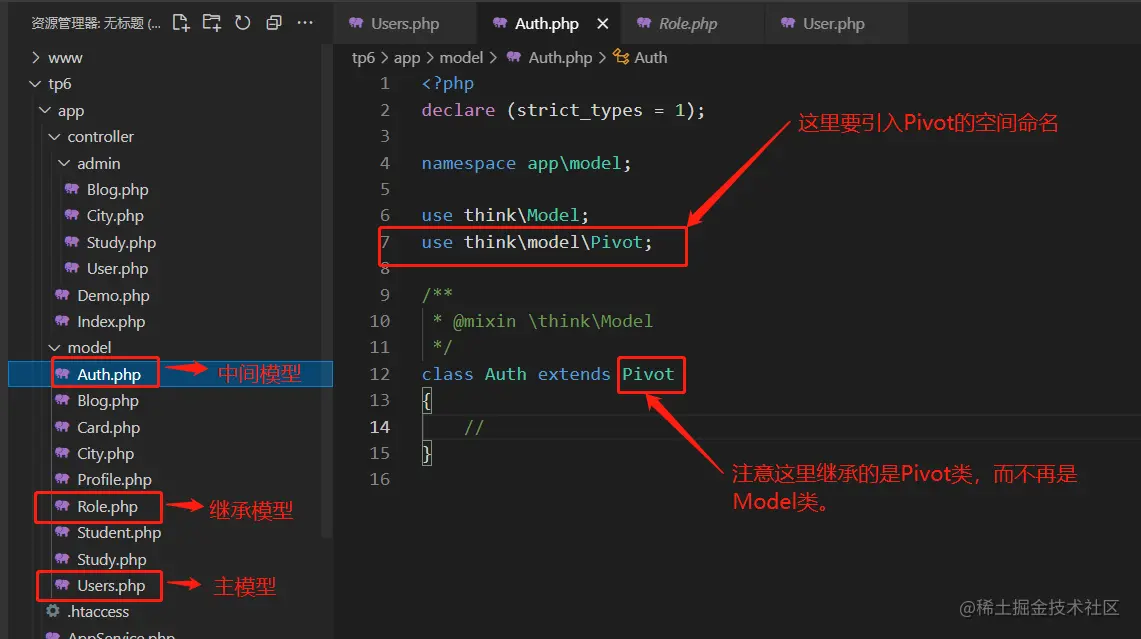Click the gear icon beside .htaccess
1141x639 pixels.
tap(52, 611)
